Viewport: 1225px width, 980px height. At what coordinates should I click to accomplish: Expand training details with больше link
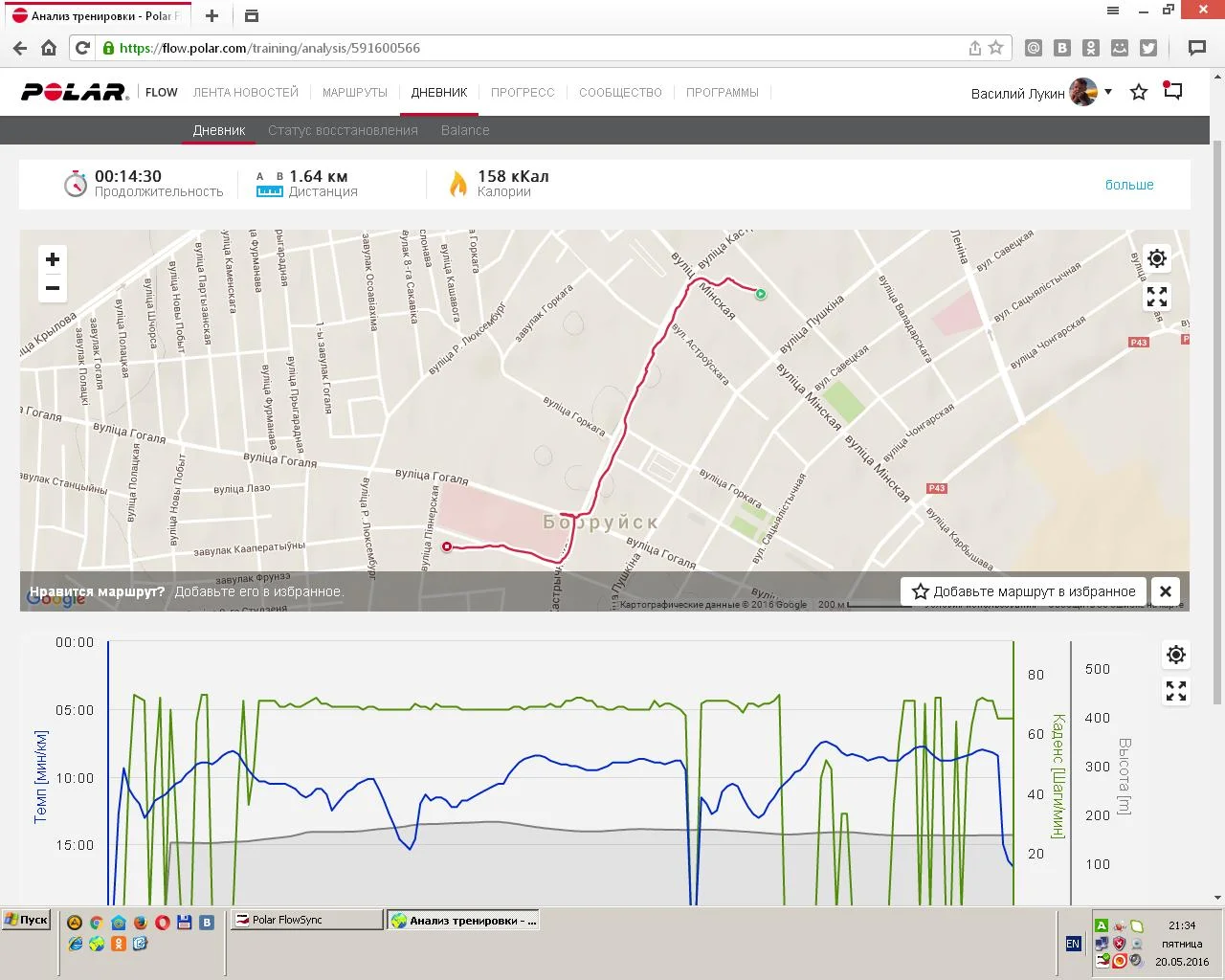tap(1129, 185)
